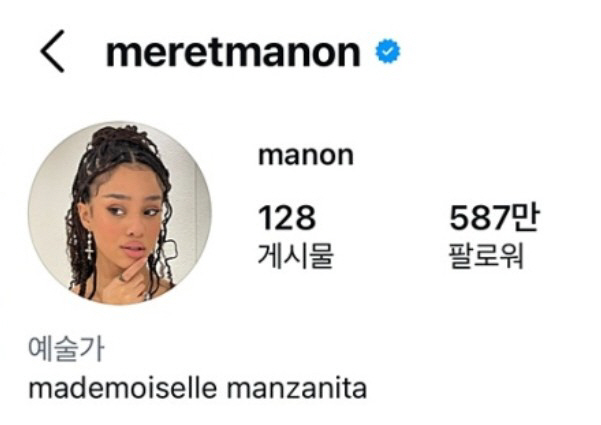
Task: Tap the 팔로워 label
Action: (x=486, y=255)
